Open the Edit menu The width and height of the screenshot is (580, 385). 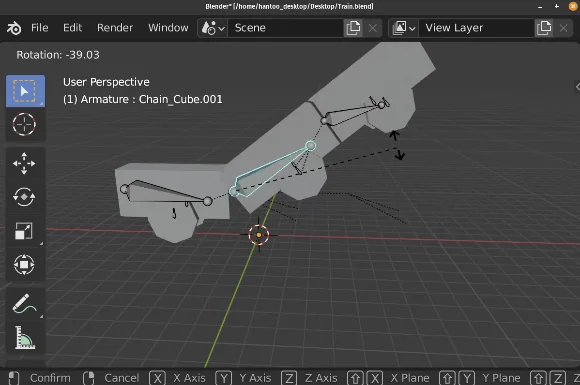tap(72, 28)
